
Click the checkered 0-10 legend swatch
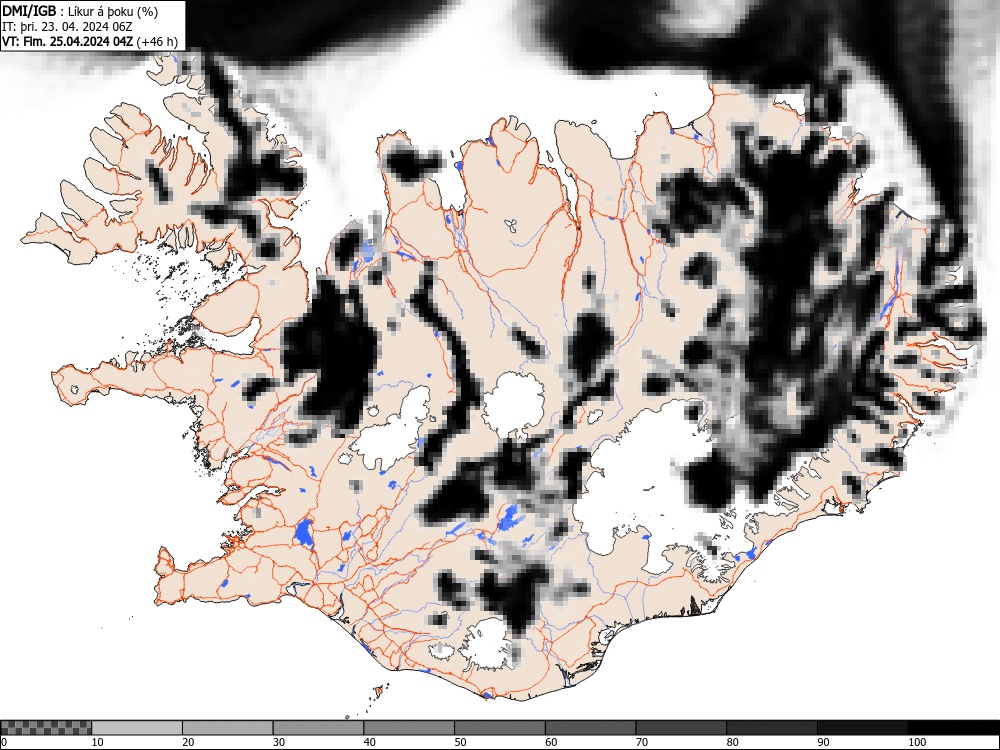46,728
